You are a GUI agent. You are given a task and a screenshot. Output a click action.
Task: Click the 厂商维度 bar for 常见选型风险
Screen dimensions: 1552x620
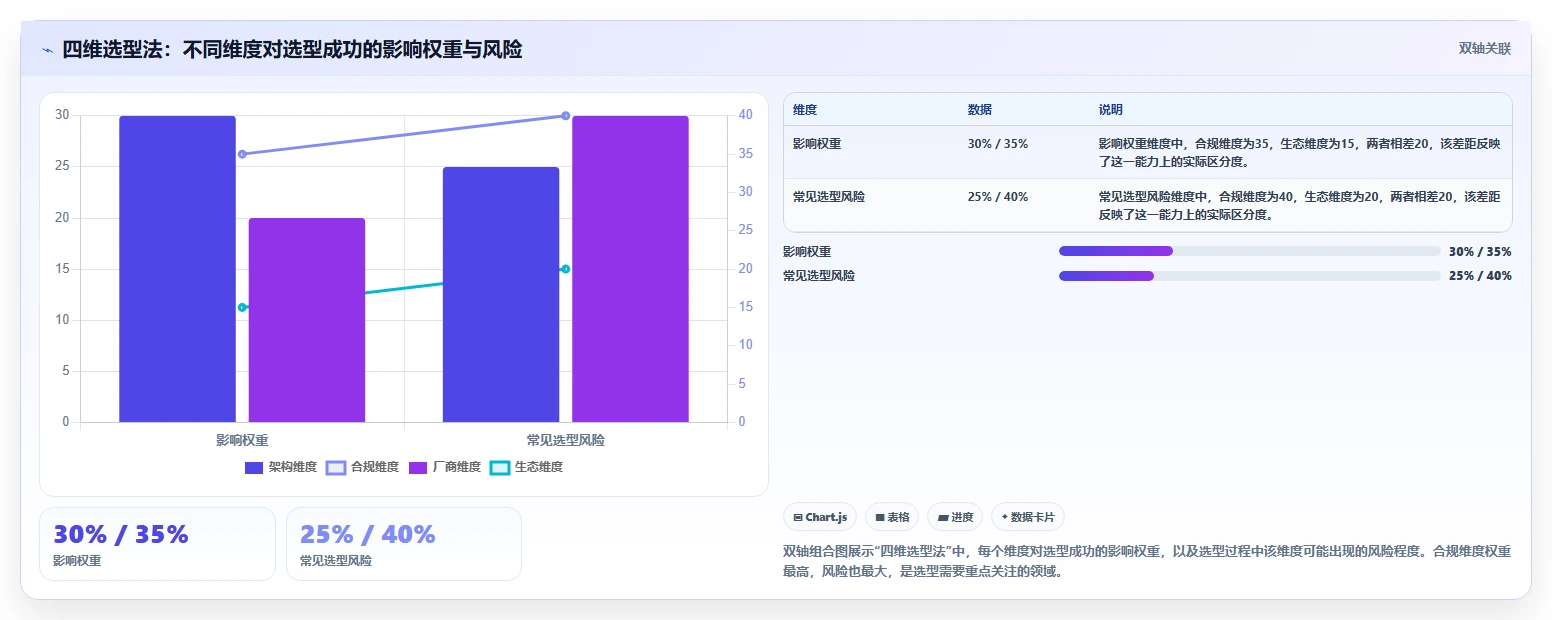click(x=630, y=269)
